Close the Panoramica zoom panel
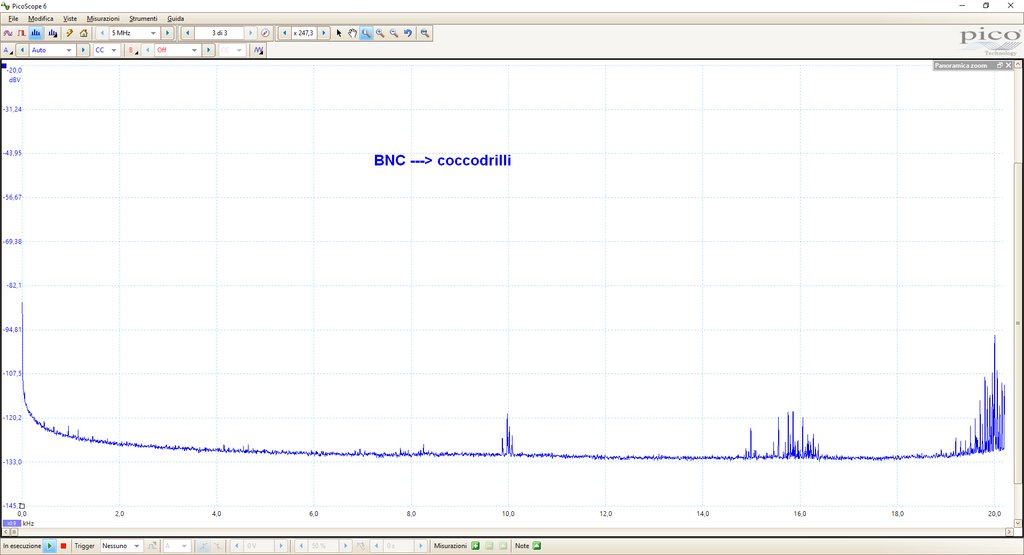 [1008, 65]
